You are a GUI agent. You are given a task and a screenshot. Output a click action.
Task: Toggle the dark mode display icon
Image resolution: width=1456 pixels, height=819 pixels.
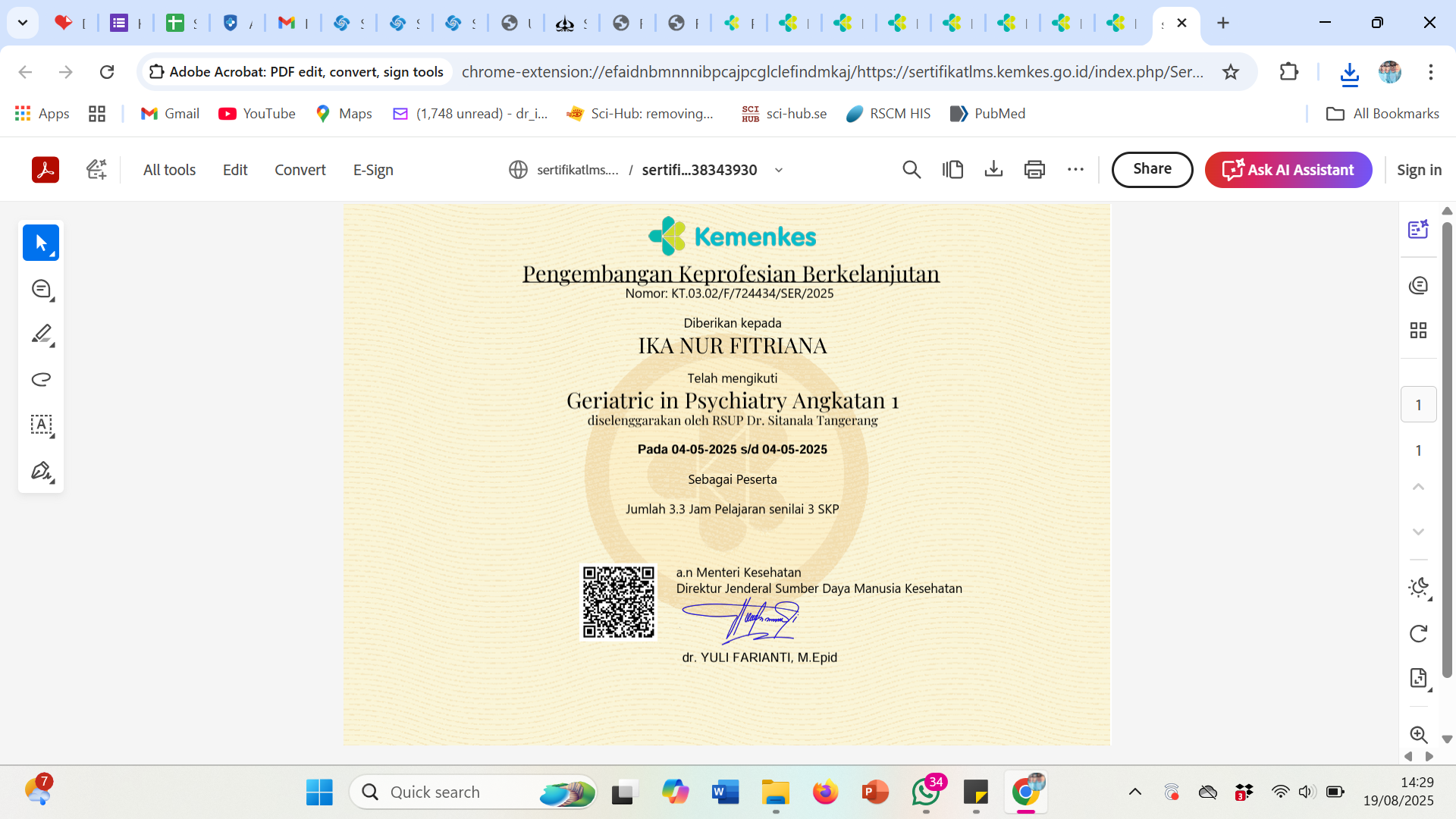tap(1418, 588)
